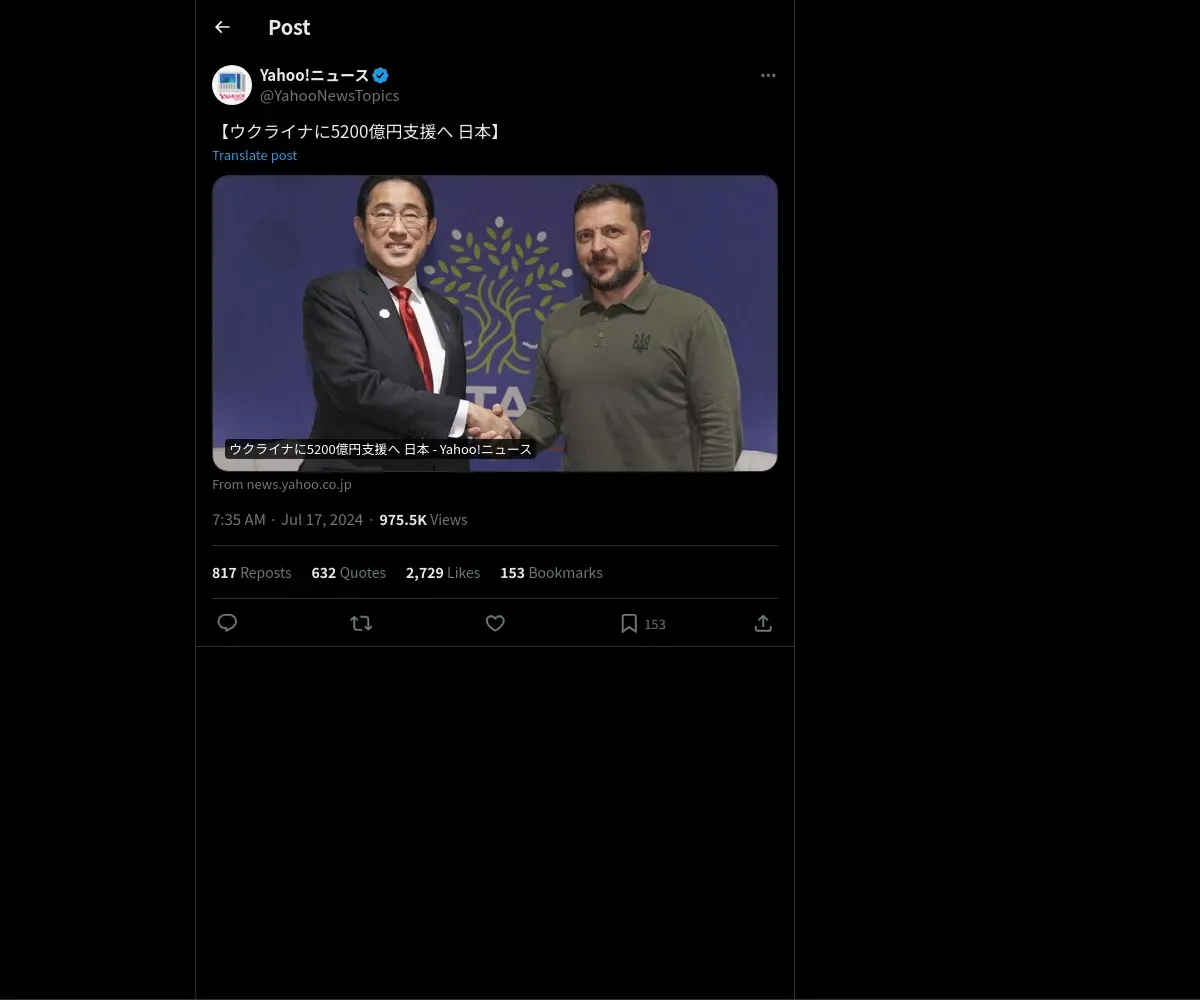The width and height of the screenshot is (1200, 1000).
Task: Click the 975.5K Views count
Action: point(423,519)
